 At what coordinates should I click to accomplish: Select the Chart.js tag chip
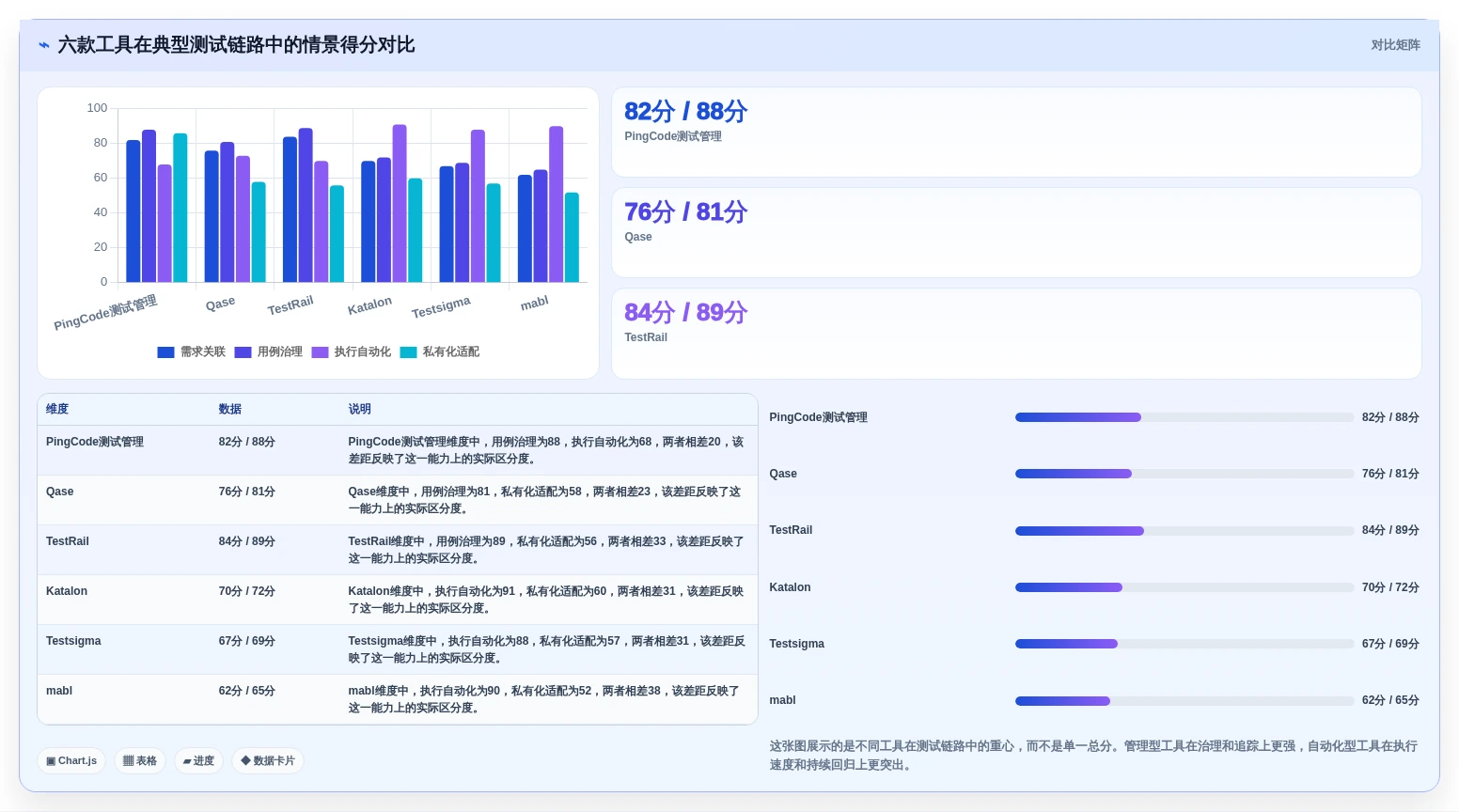(x=71, y=761)
